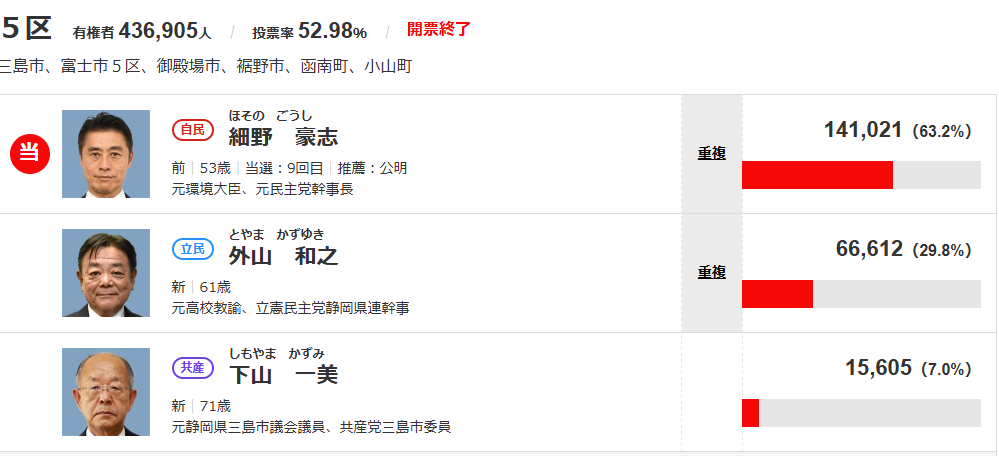Click the red 自民 party badge
The width and height of the screenshot is (999, 456).
pos(193,129)
